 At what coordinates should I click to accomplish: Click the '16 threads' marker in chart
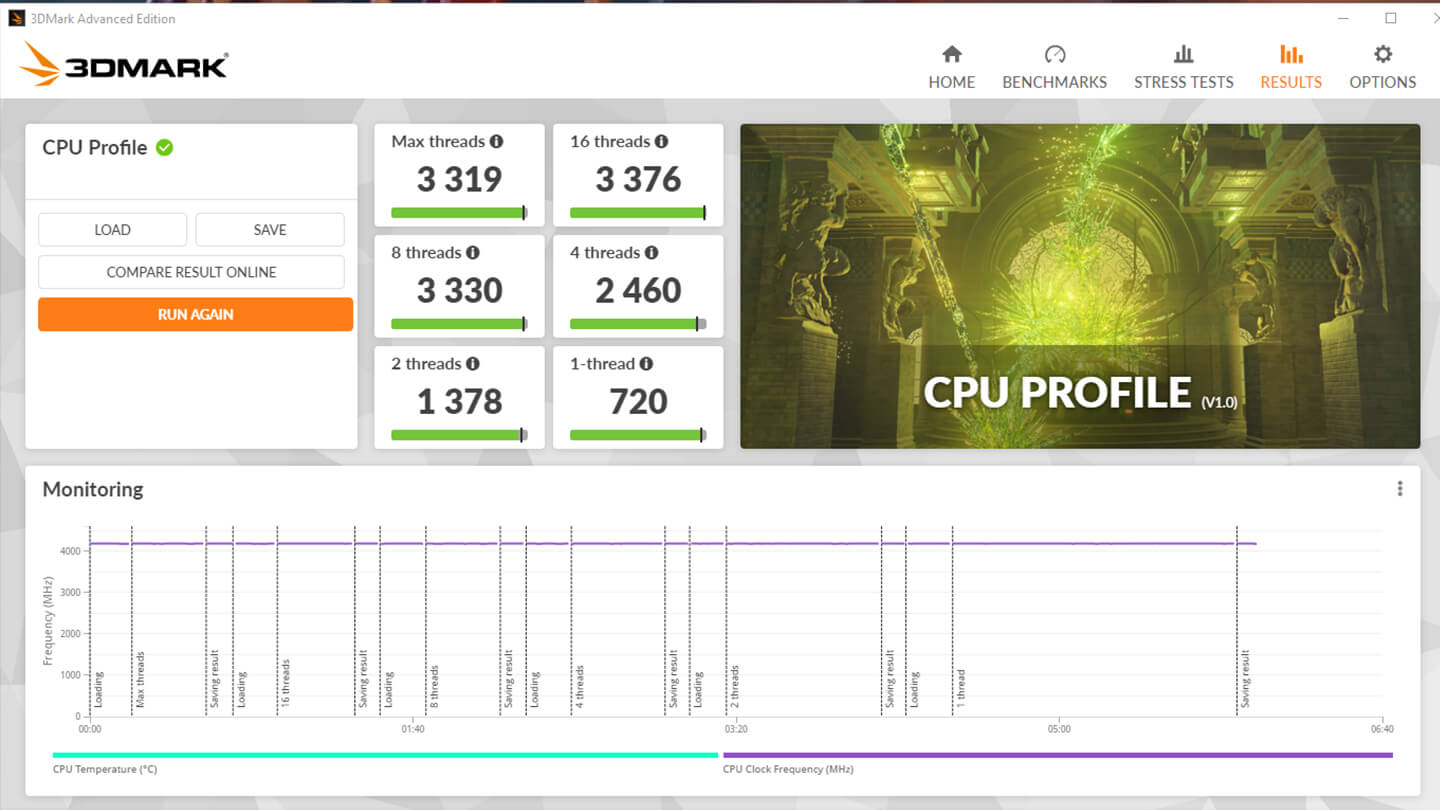tap(285, 684)
